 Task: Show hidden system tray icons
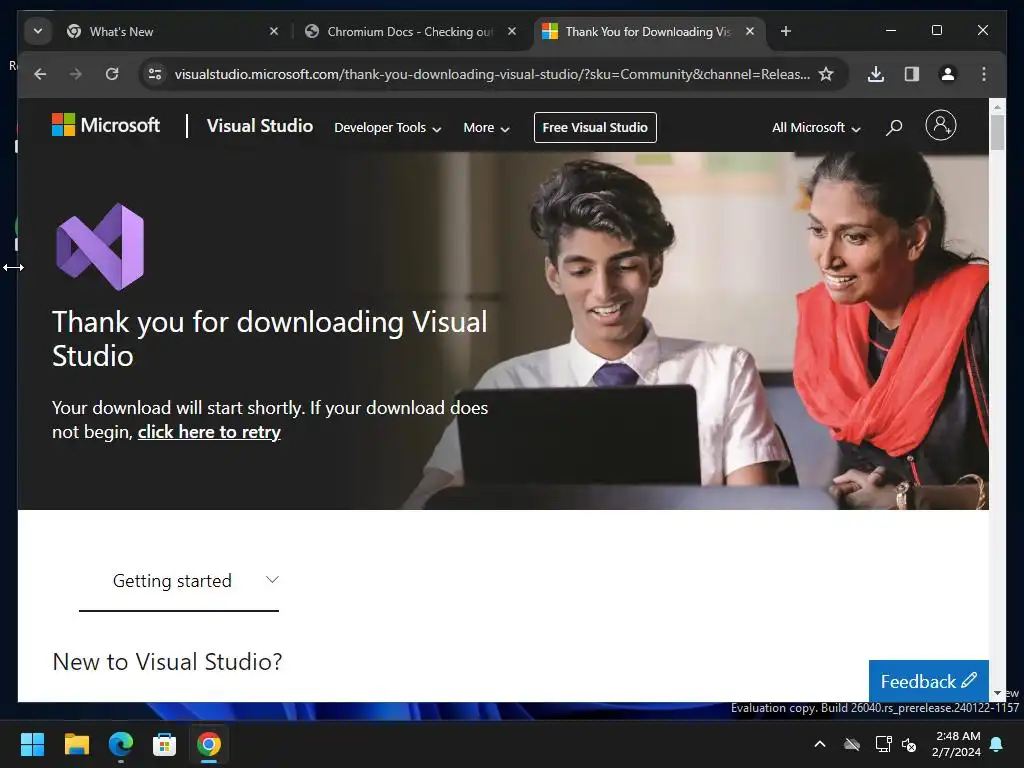pyautogui.click(x=820, y=744)
